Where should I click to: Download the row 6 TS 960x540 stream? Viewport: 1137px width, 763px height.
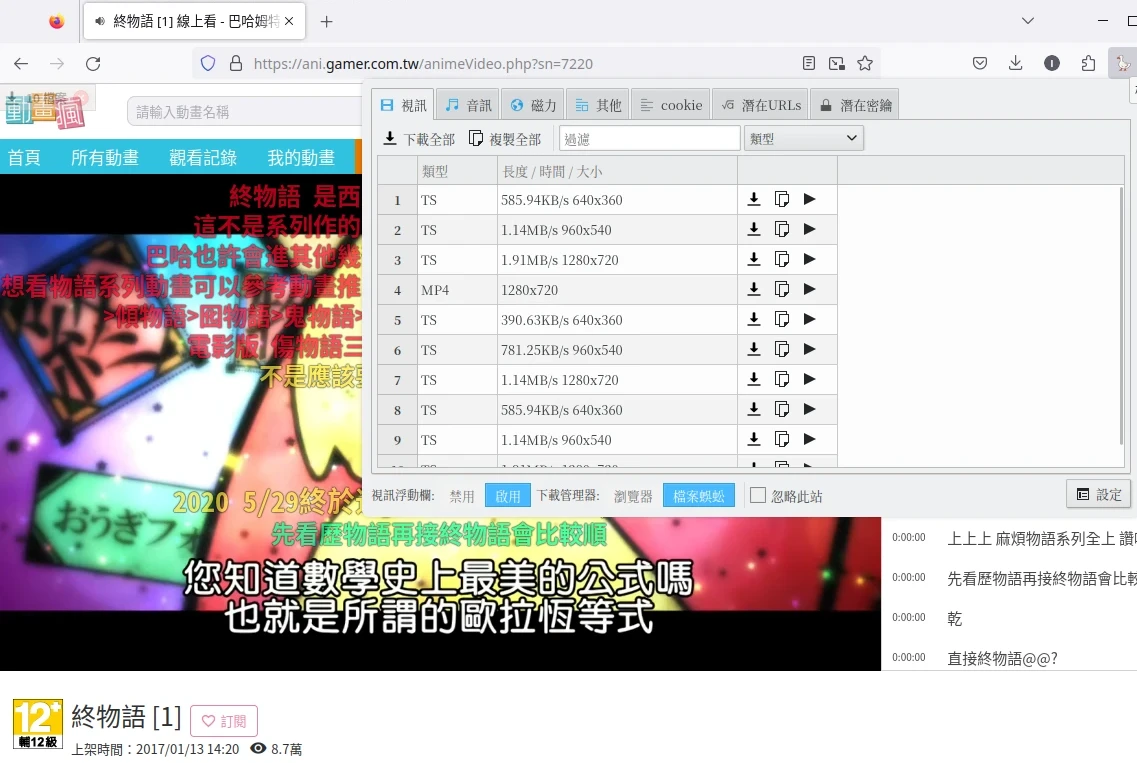point(754,350)
